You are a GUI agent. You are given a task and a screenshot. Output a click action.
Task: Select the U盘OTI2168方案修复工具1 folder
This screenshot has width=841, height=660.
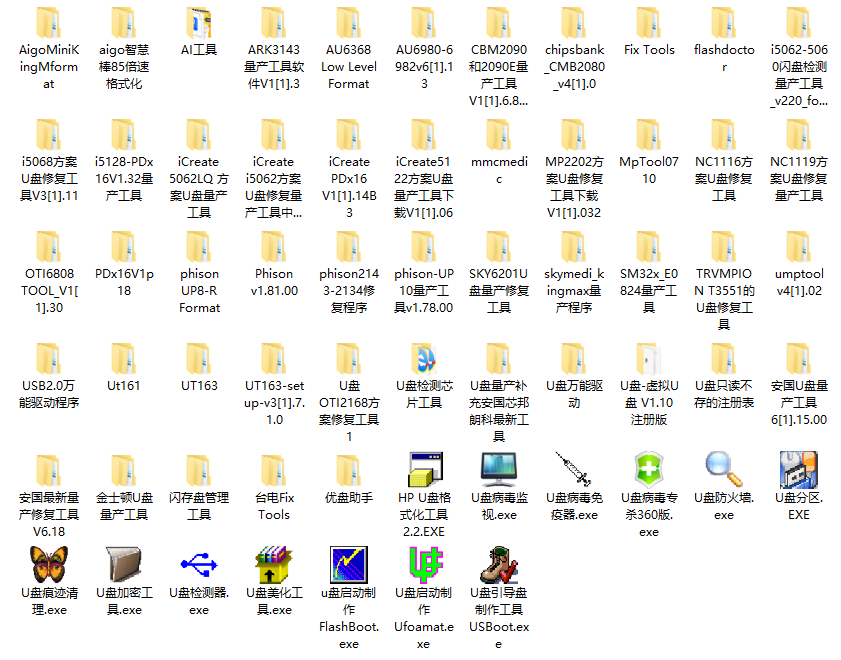coord(349,358)
